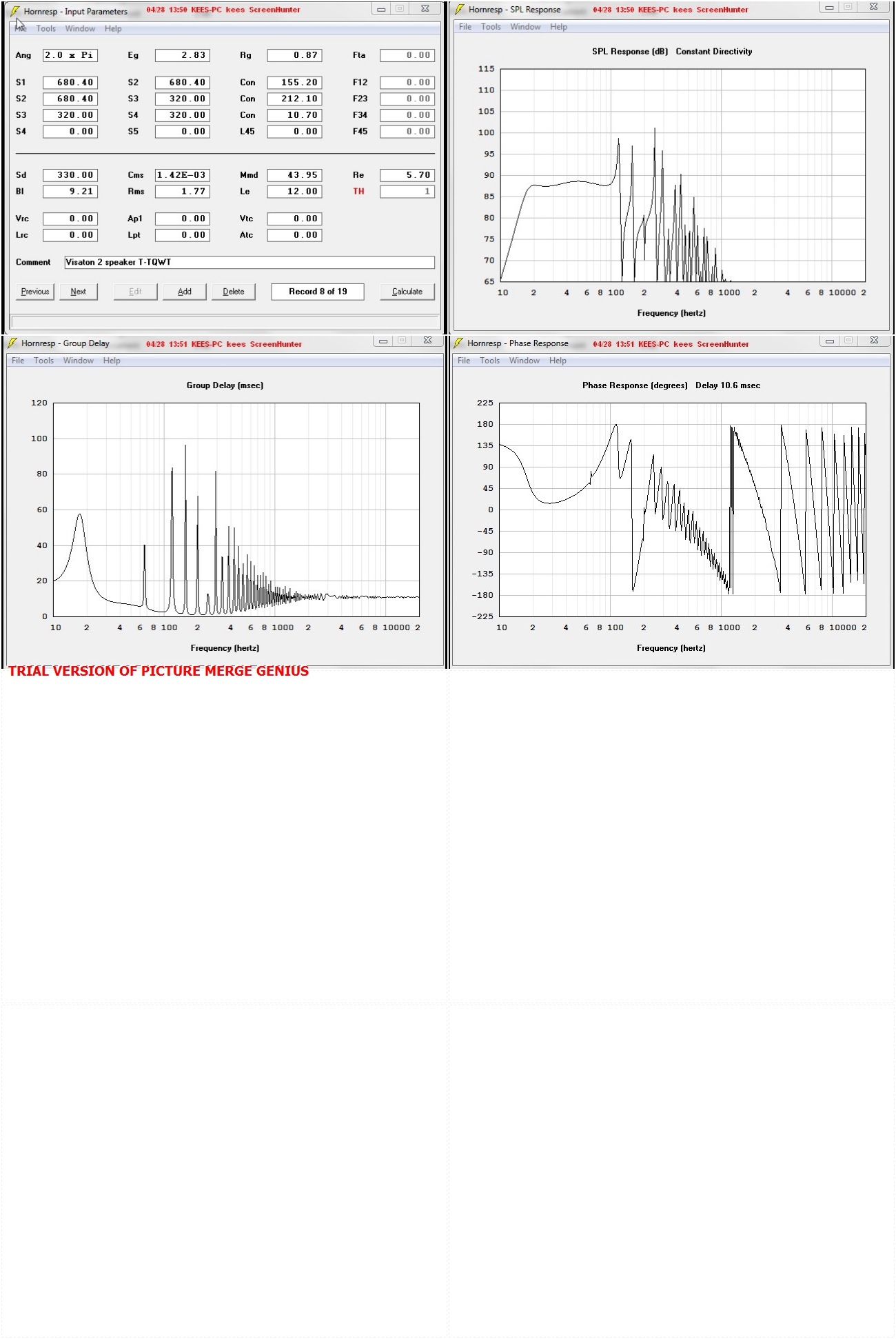Screen dimensions: 896x1339
Task: Open Tools menu in SPL Response window
Action: [x=491, y=27]
